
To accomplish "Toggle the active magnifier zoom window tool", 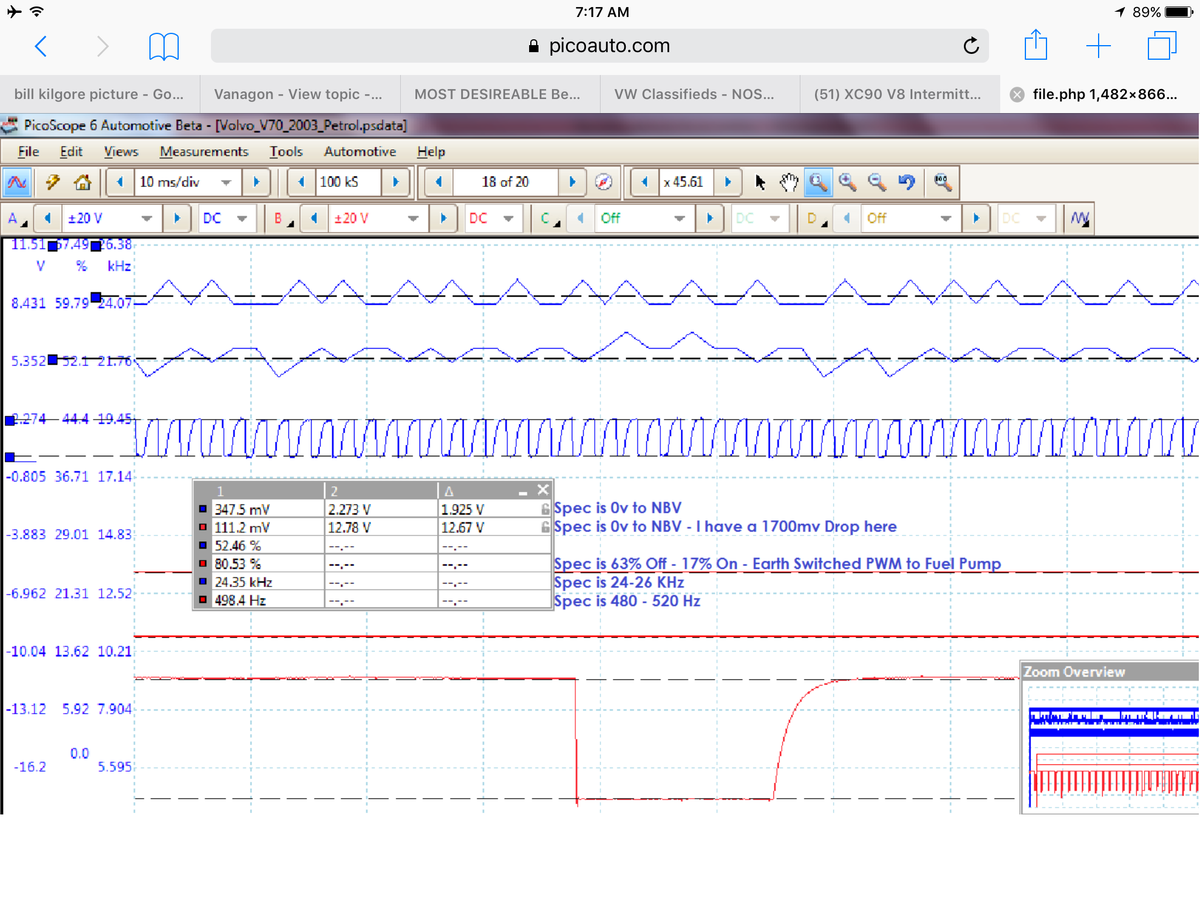I will [818, 182].
